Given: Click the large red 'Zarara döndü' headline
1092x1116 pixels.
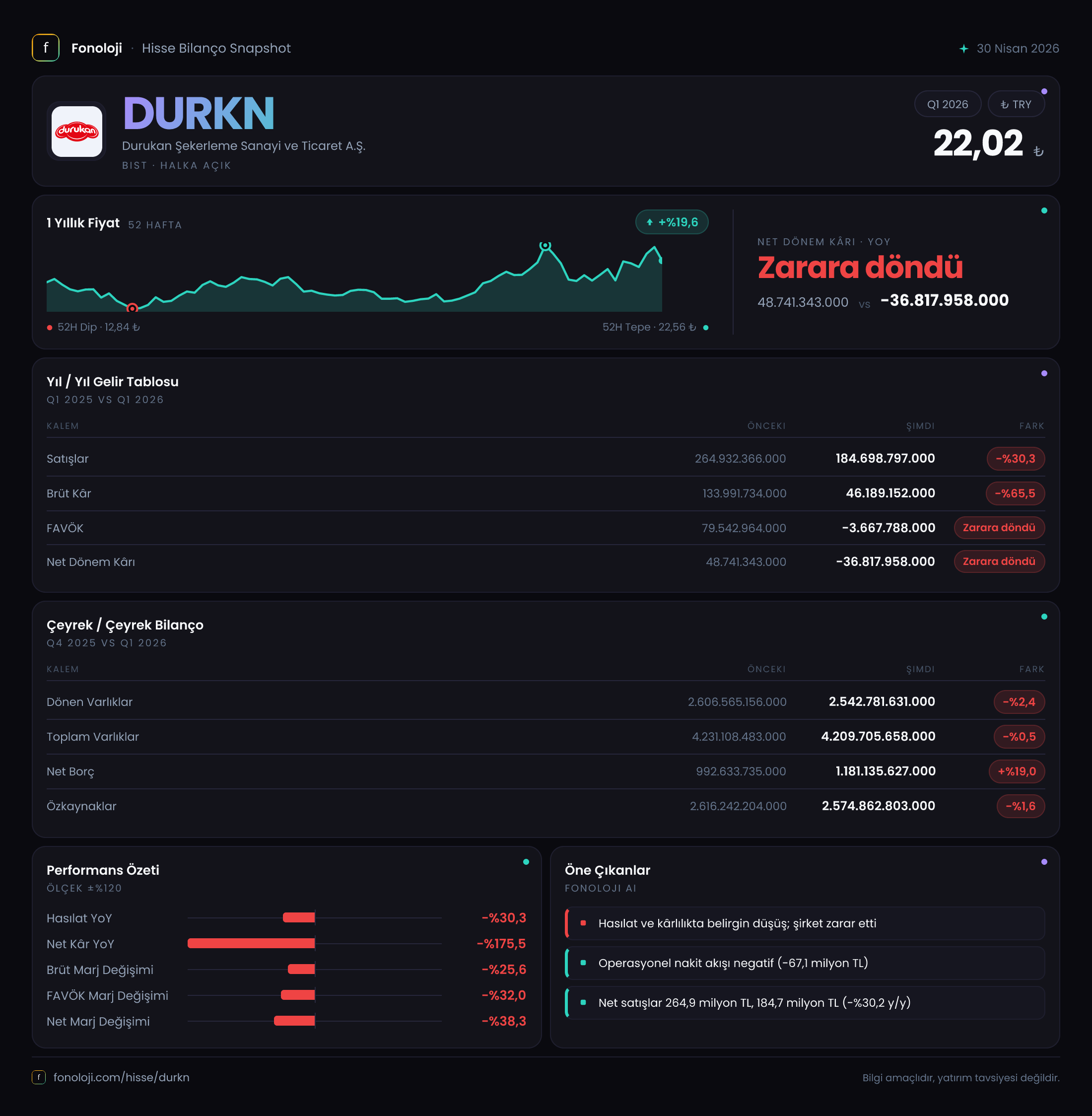Looking at the screenshot, I should point(860,268).
